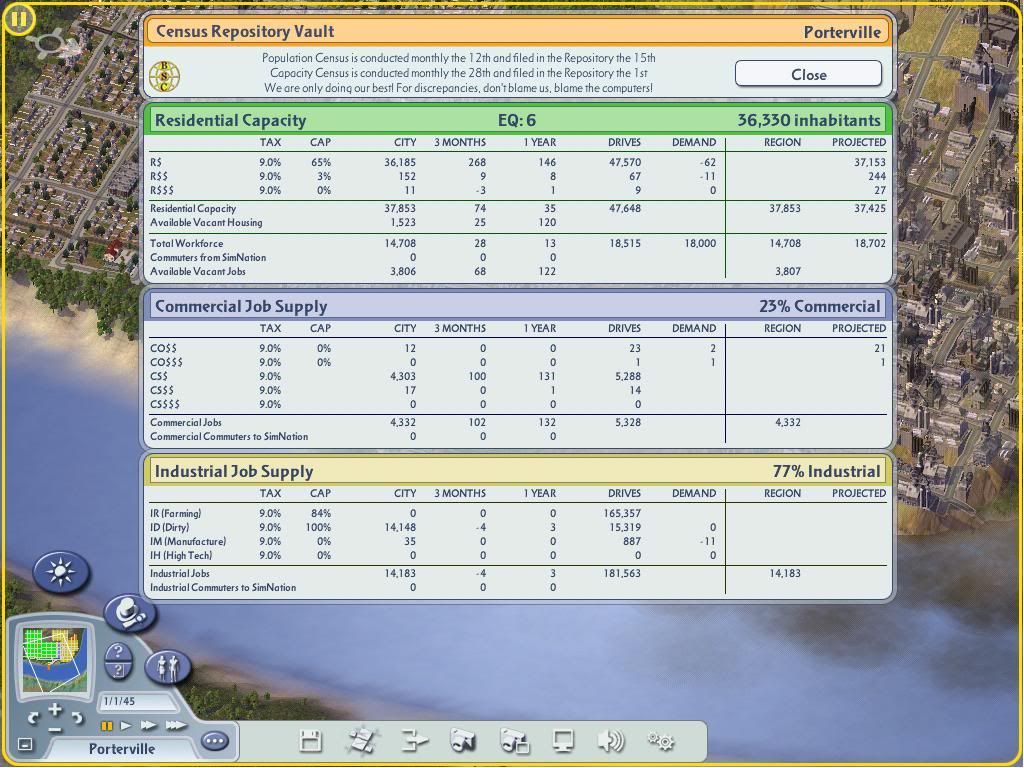Click the Commercial Job Supply header
Image resolution: width=1024 pixels, height=768 pixels.
pos(241,306)
